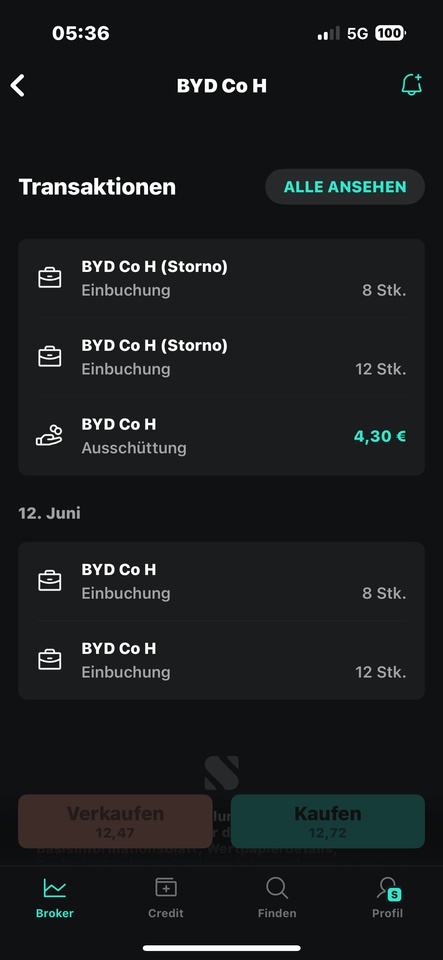Open BYD Co H (Storno) 8 Stk. transaction
Viewport: 443px width, 960px height.
(222, 278)
